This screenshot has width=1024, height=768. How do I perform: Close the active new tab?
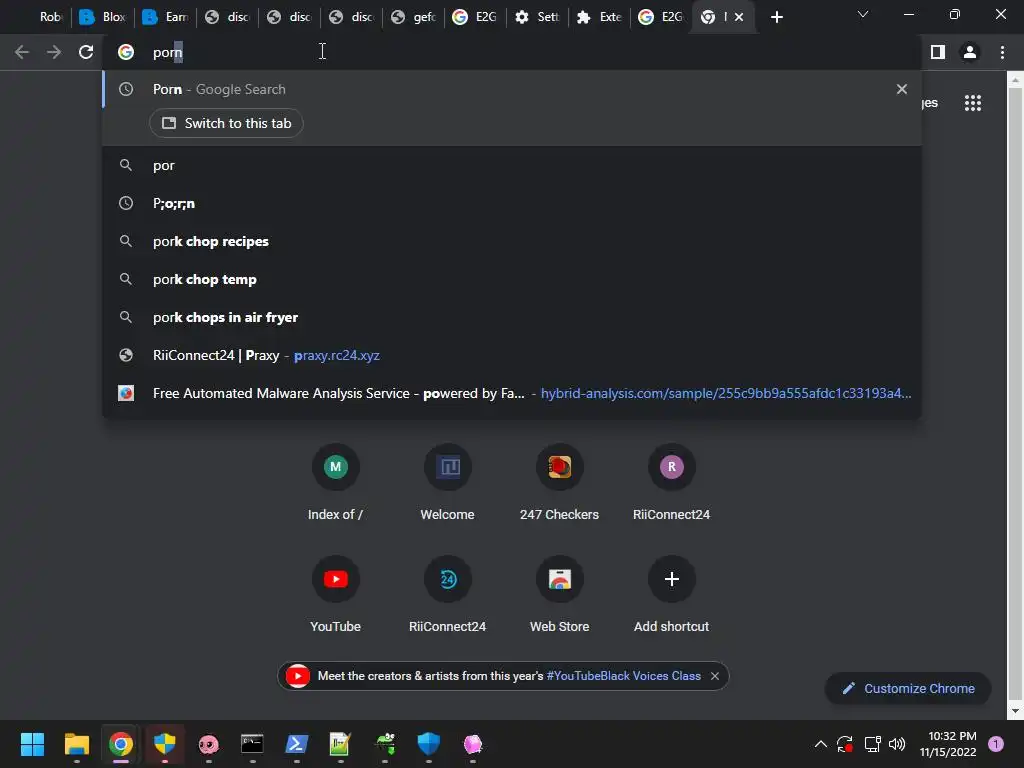coord(739,17)
